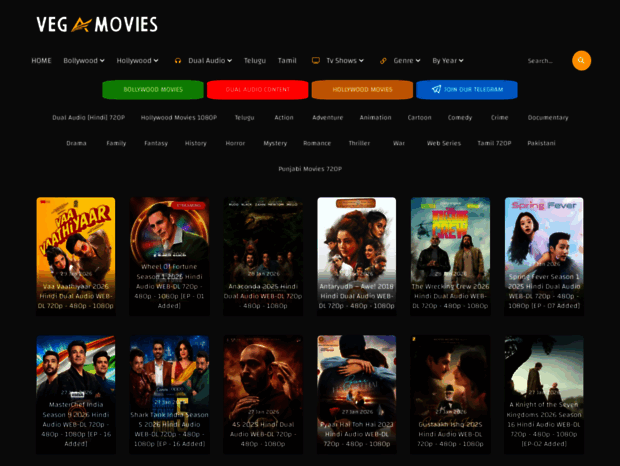Open the Pakistani category link

click(x=541, y=143)
